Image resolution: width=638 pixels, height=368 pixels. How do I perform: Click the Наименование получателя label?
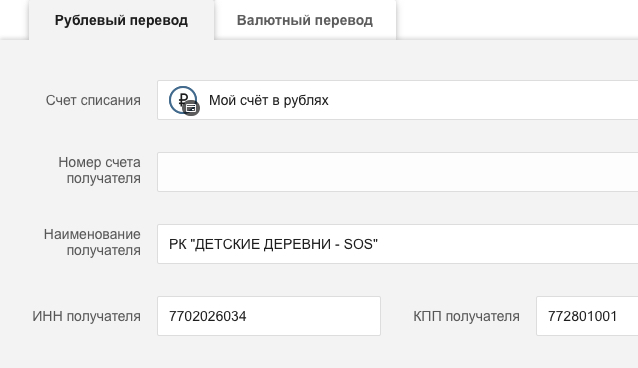coord(92,242)
